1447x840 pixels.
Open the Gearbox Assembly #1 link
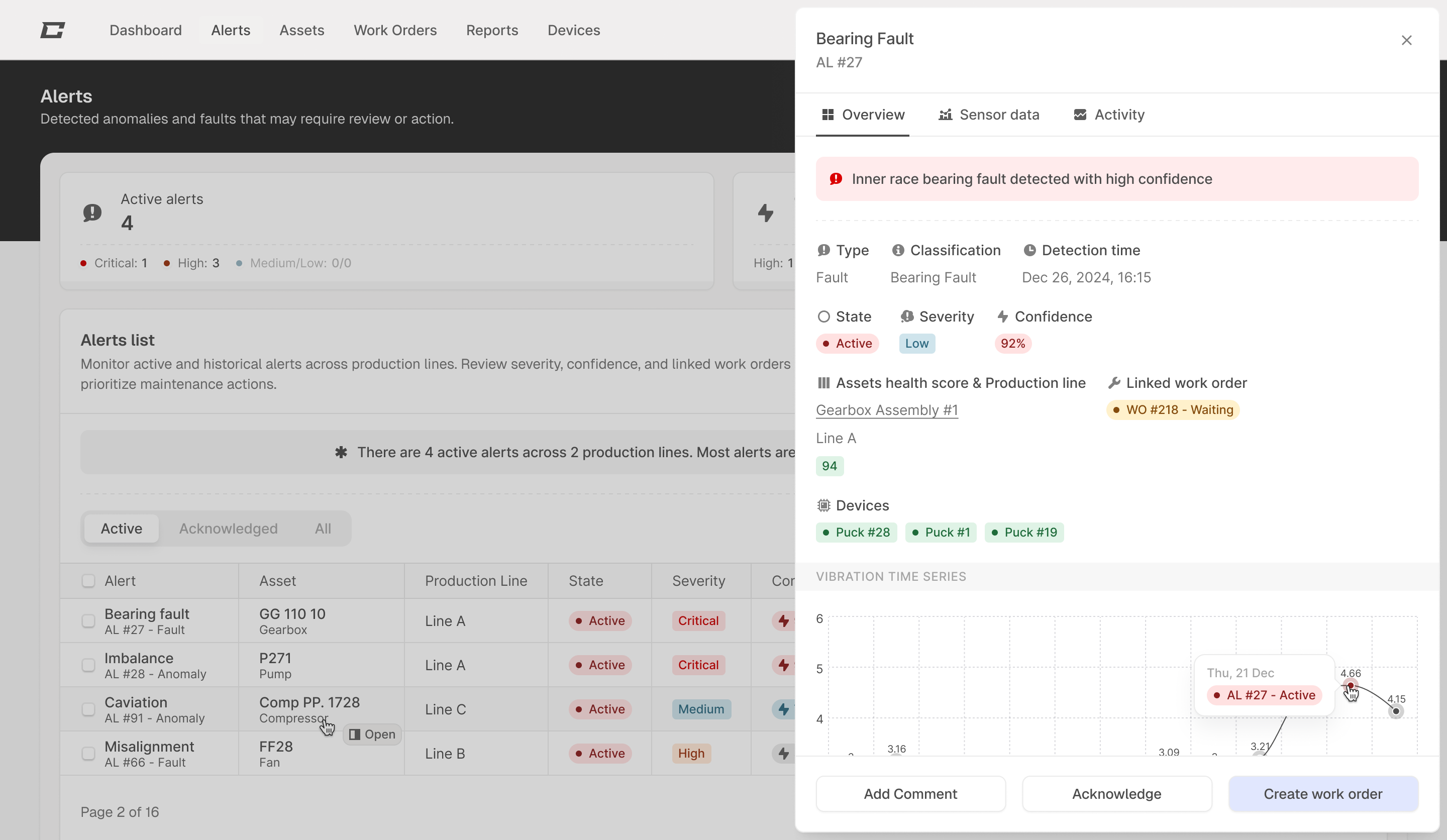pos(887,410)
